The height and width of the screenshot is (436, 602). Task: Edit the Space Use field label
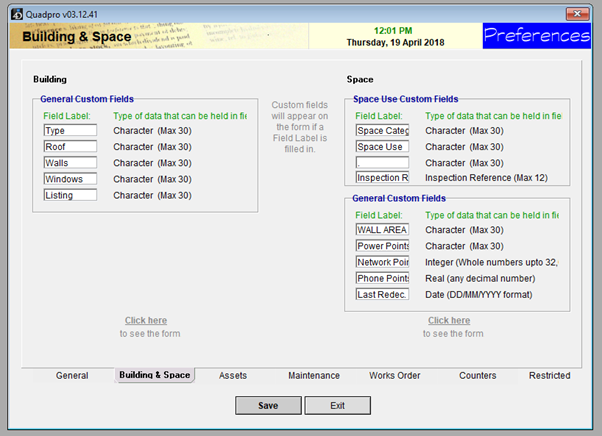click(382, 146)
